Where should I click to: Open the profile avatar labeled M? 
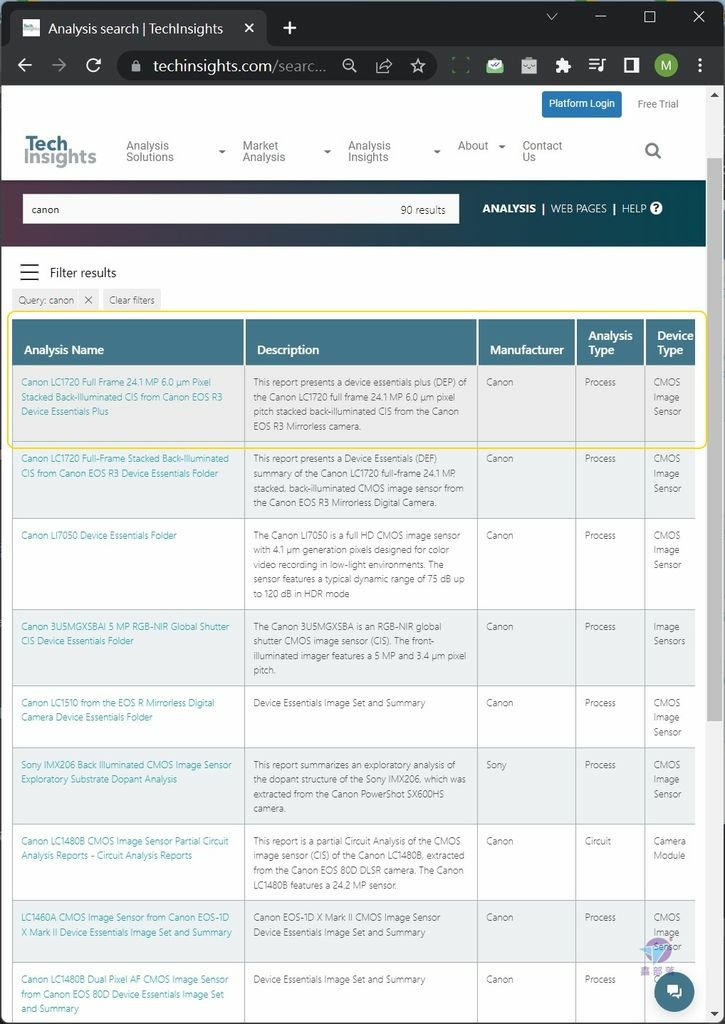point(666,65)
